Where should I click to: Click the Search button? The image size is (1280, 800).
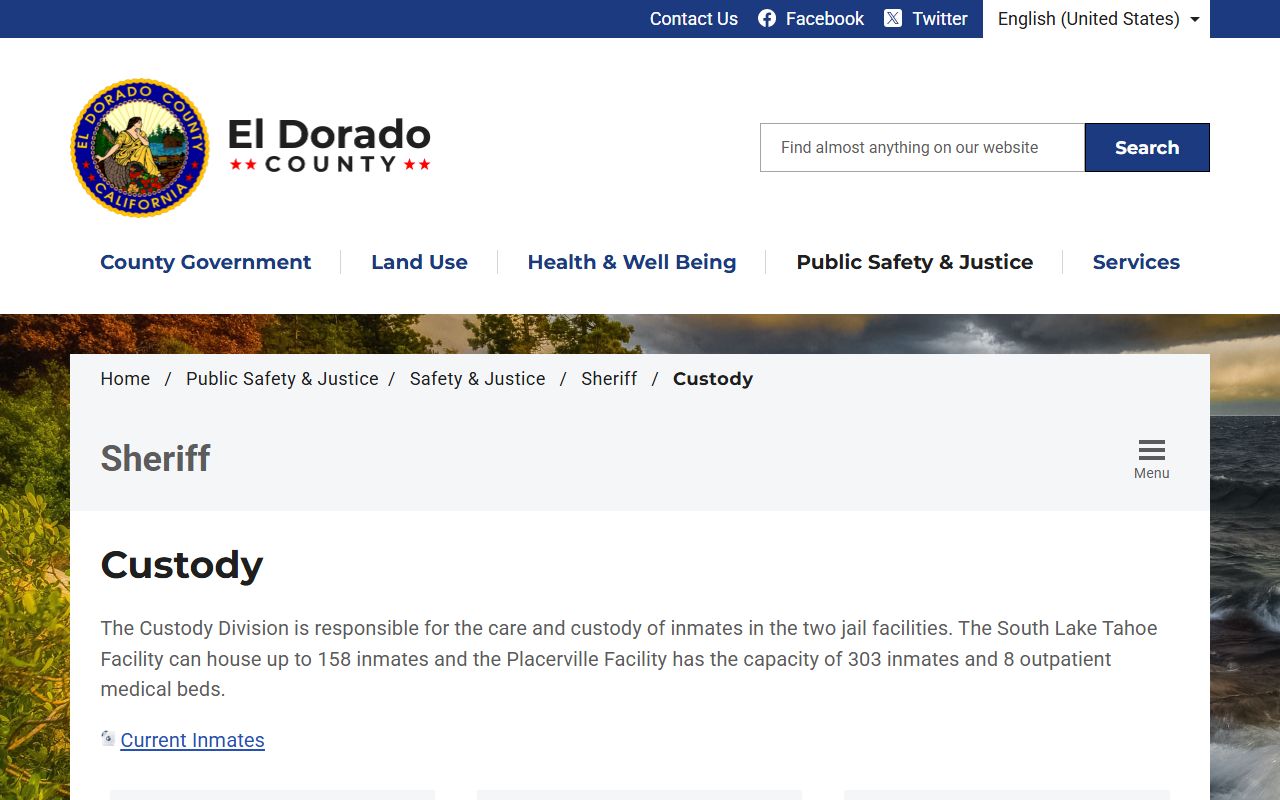point(1147,147)
